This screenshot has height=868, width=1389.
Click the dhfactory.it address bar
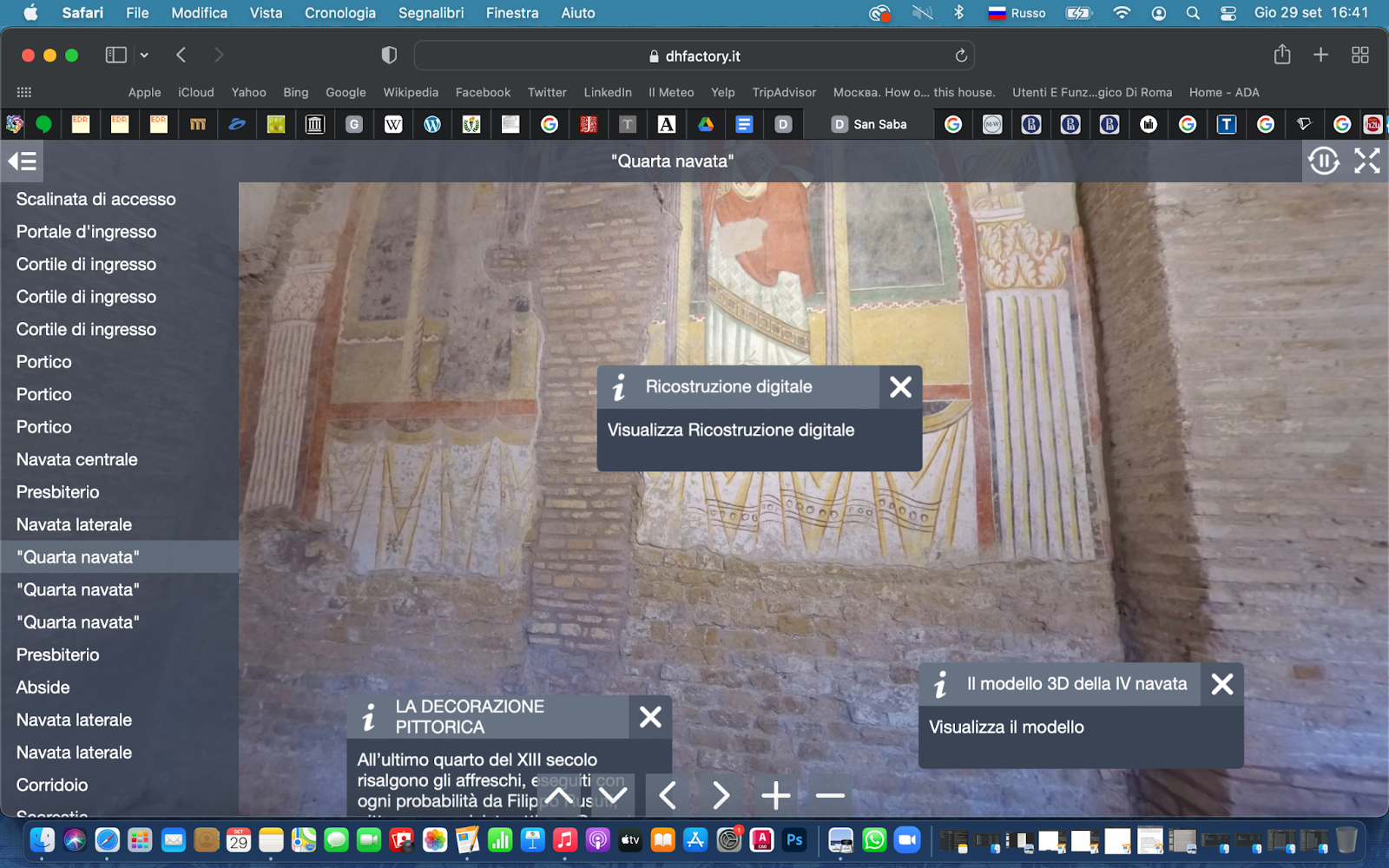pos(694,56)
